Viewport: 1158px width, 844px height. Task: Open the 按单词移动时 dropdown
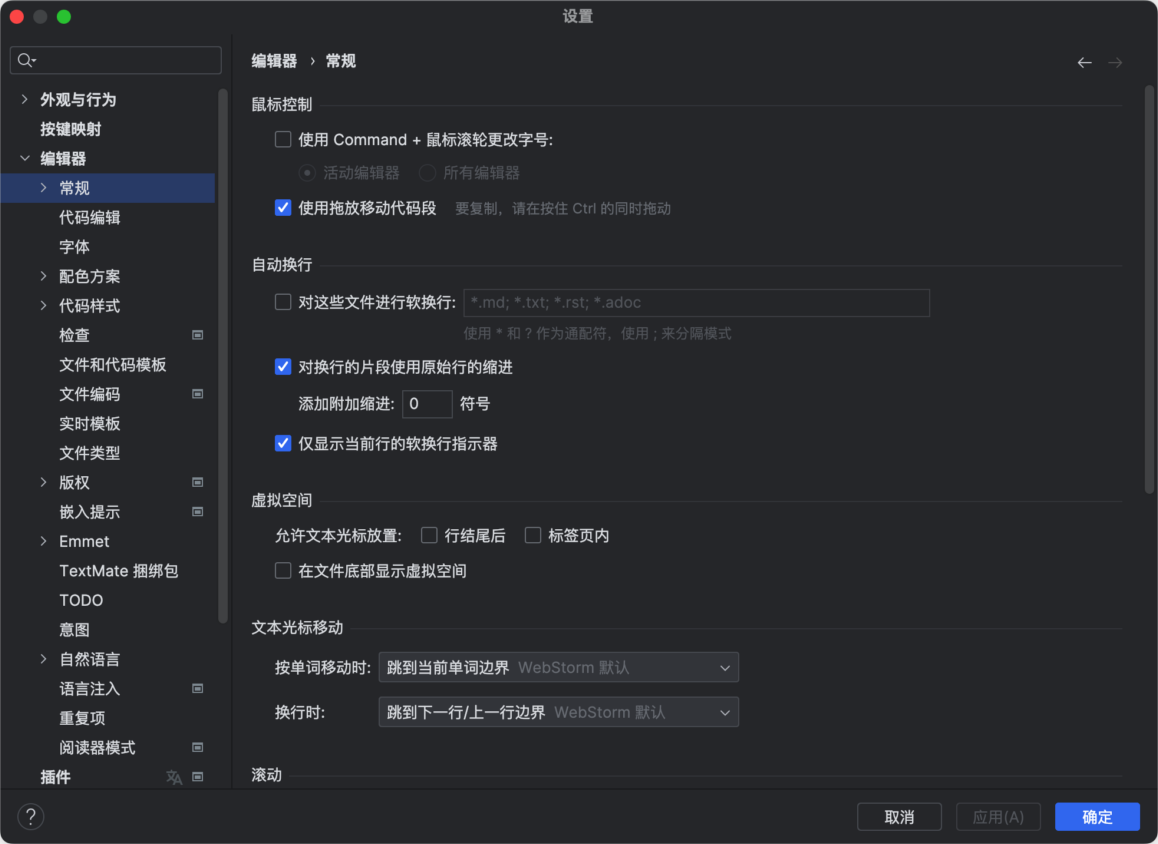558,668
